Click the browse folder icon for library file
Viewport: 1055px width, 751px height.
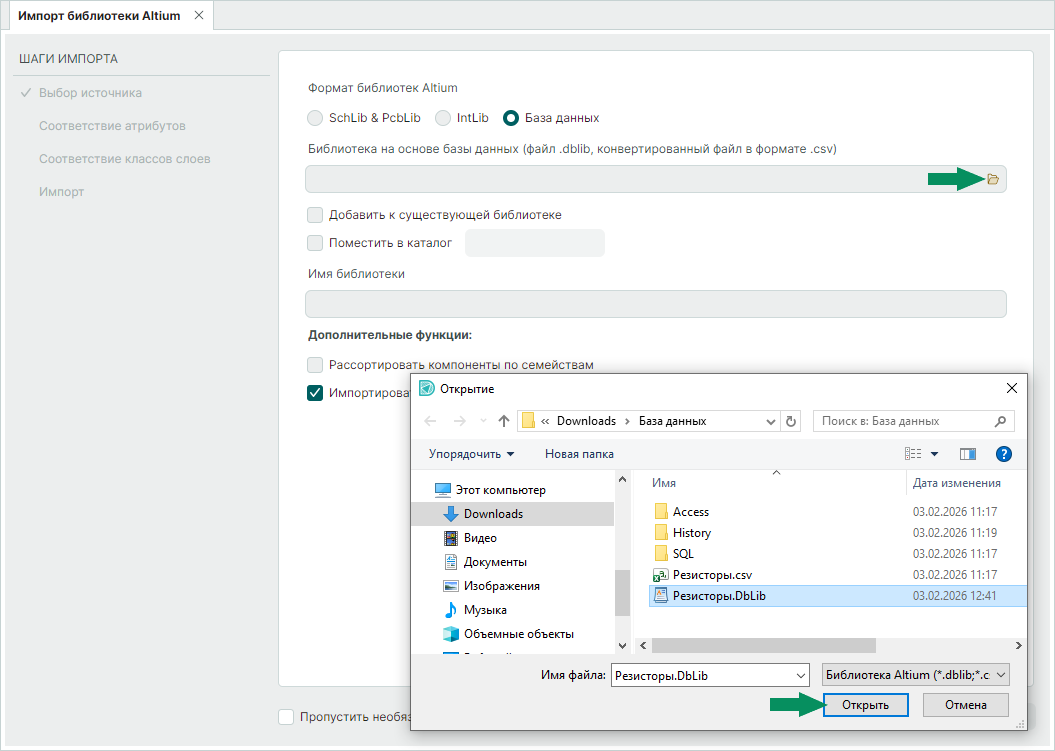pyautogui.click(x=992, y=179)
